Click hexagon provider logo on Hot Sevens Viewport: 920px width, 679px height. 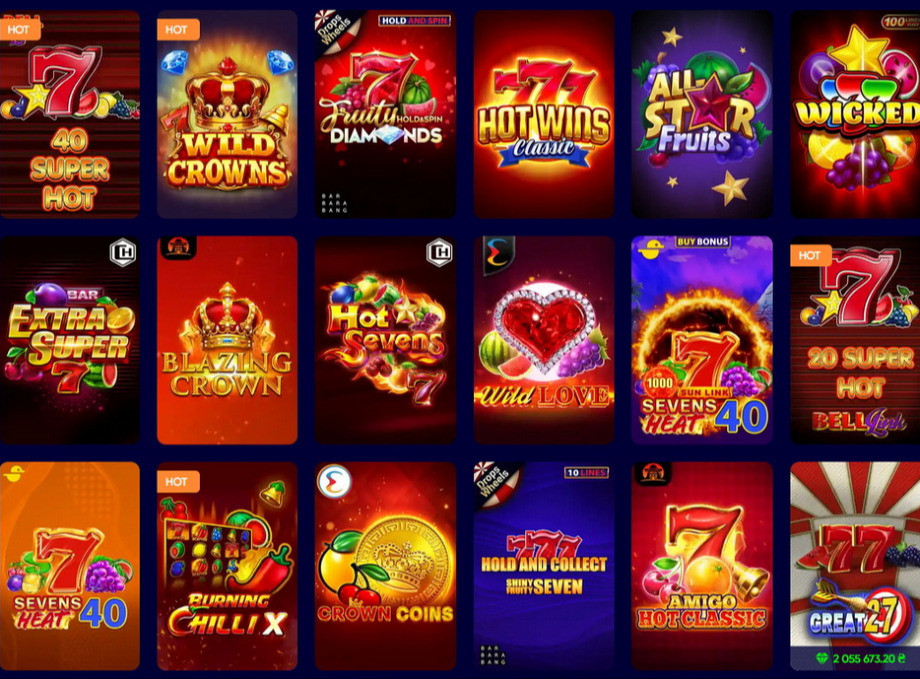tap(439, 253)
